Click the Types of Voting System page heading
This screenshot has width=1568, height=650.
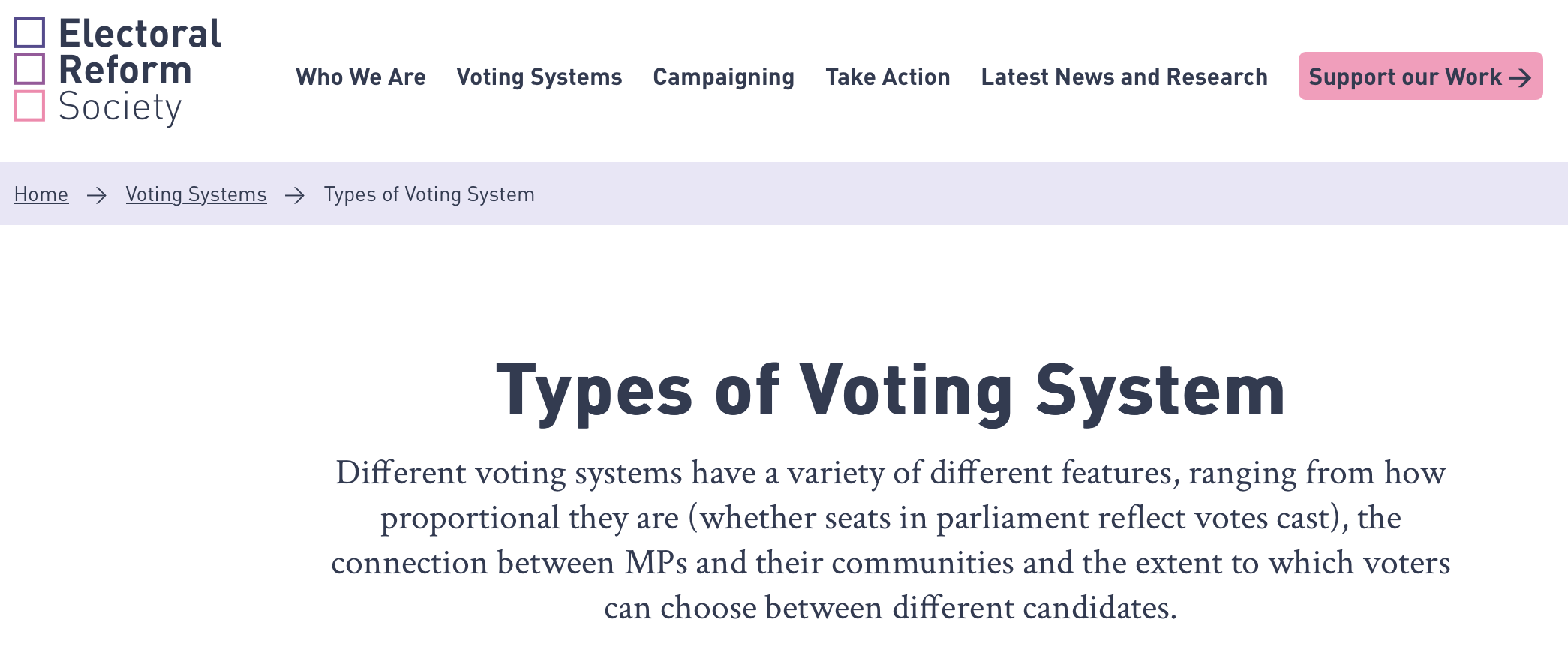891,391
